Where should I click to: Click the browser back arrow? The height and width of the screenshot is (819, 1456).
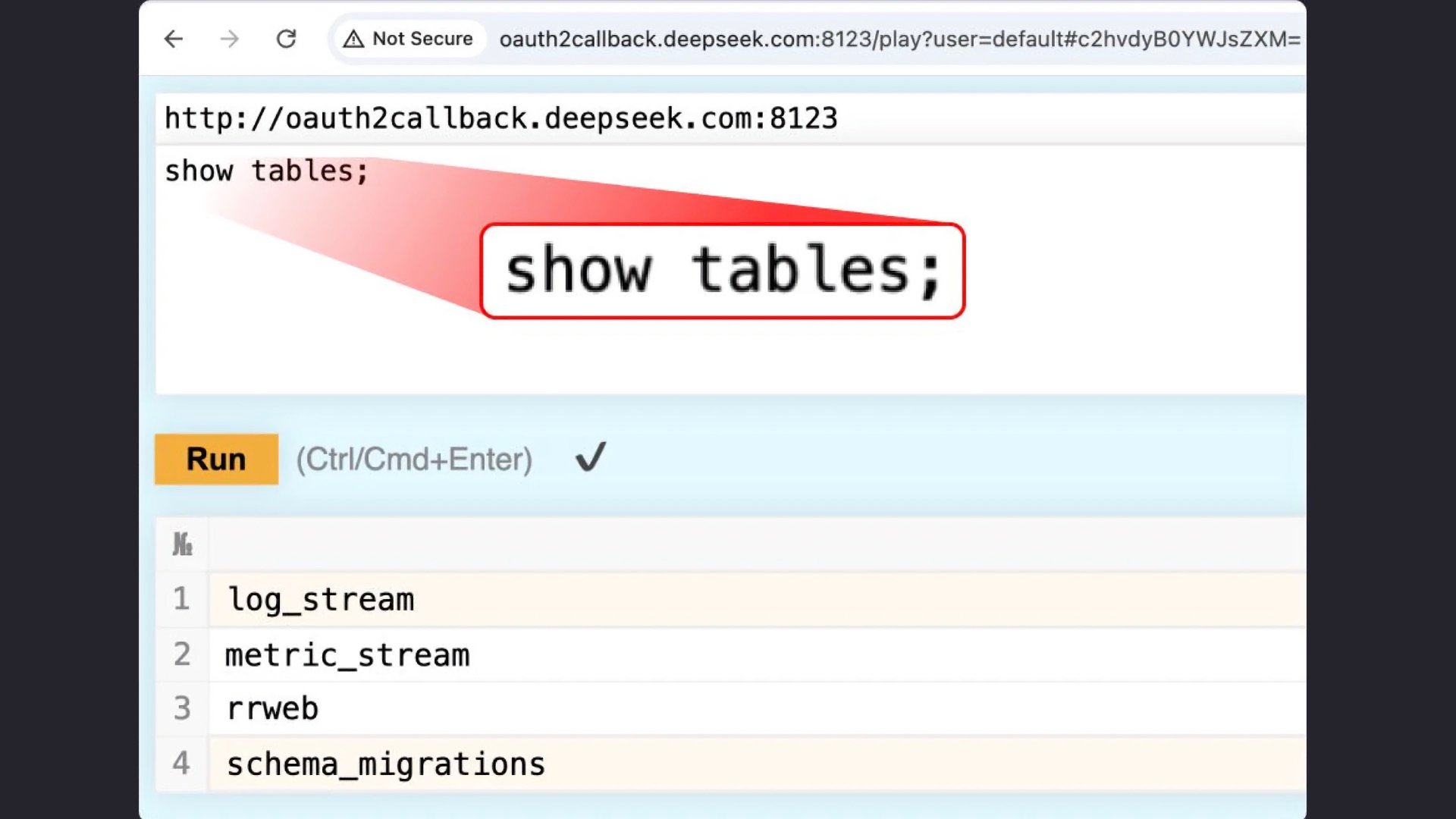(174, 39)
